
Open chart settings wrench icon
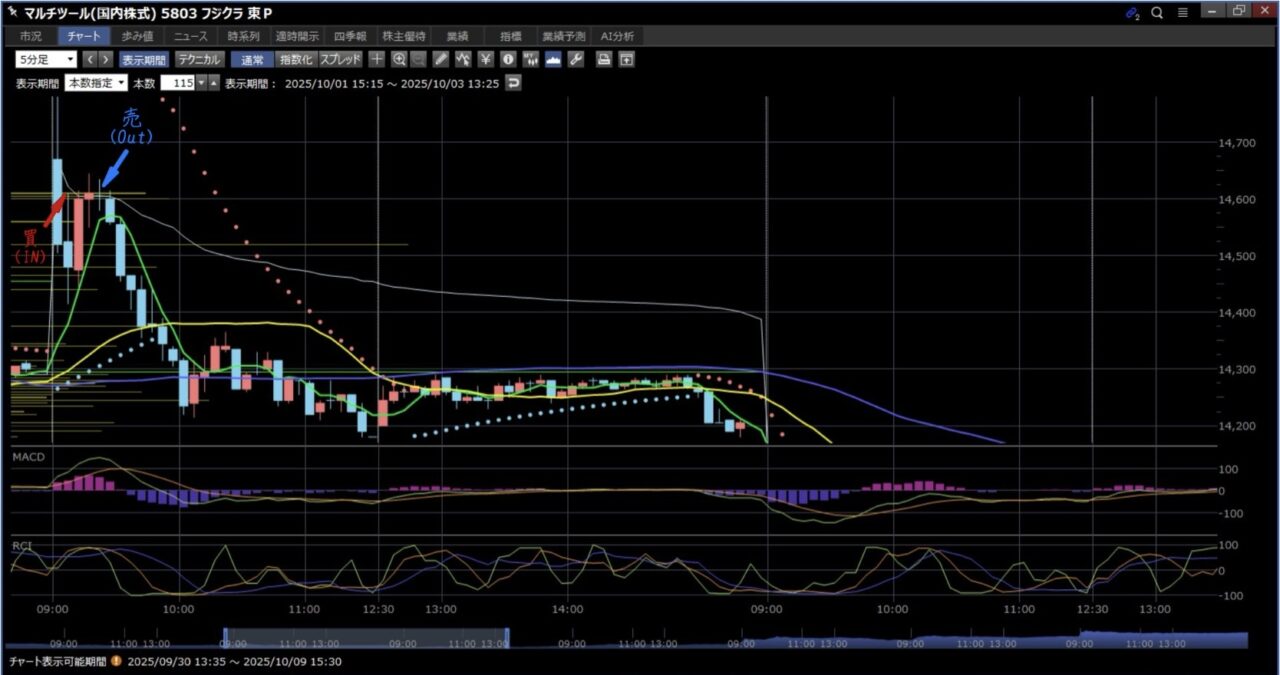(575, 60)
